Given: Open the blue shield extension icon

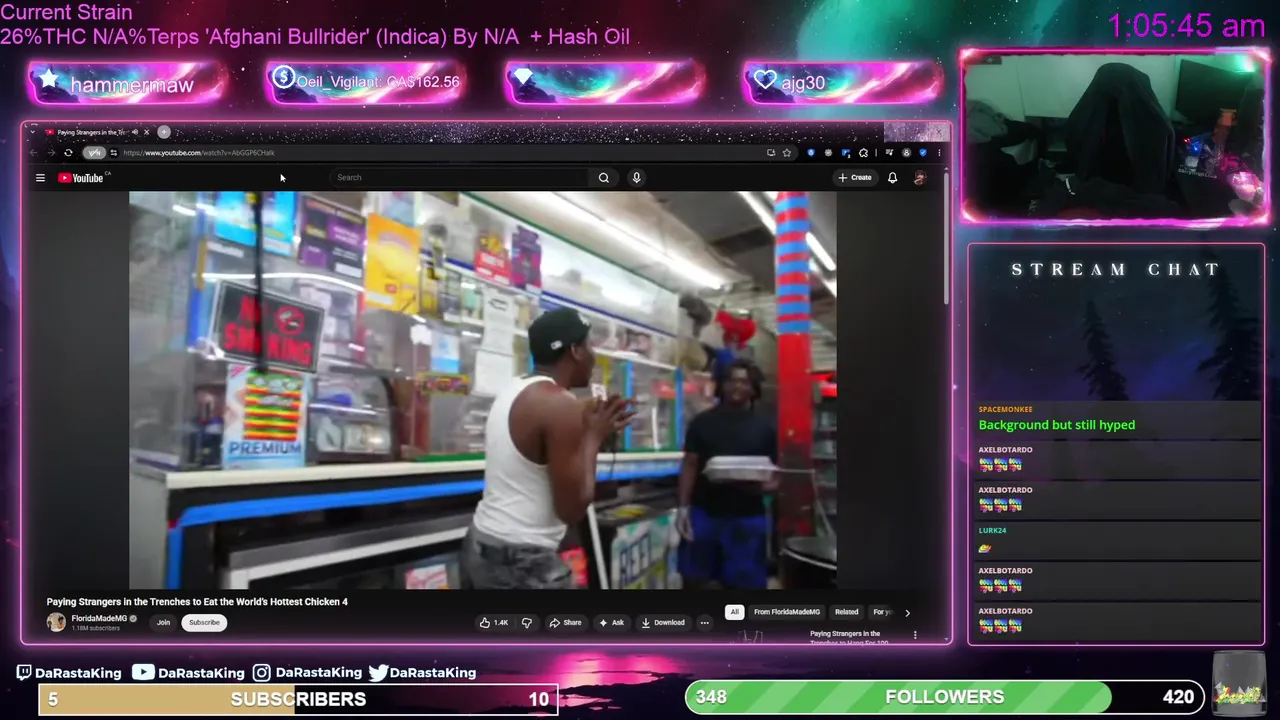Looking at the screenshot, I should click(811, 153).
